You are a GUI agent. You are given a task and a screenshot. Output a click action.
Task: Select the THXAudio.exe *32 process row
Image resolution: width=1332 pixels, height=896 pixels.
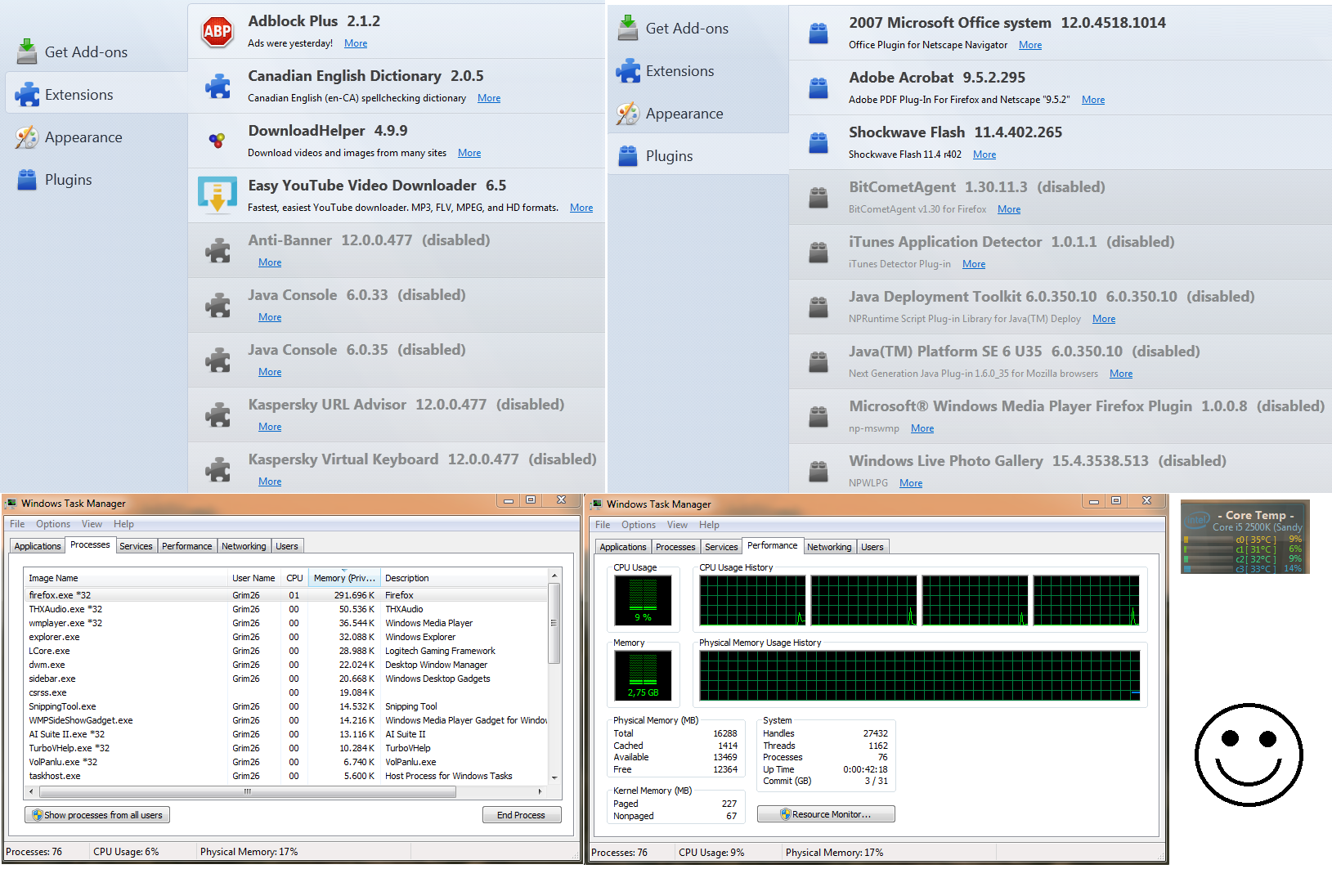pyautogui.click(x=286, y=609)
